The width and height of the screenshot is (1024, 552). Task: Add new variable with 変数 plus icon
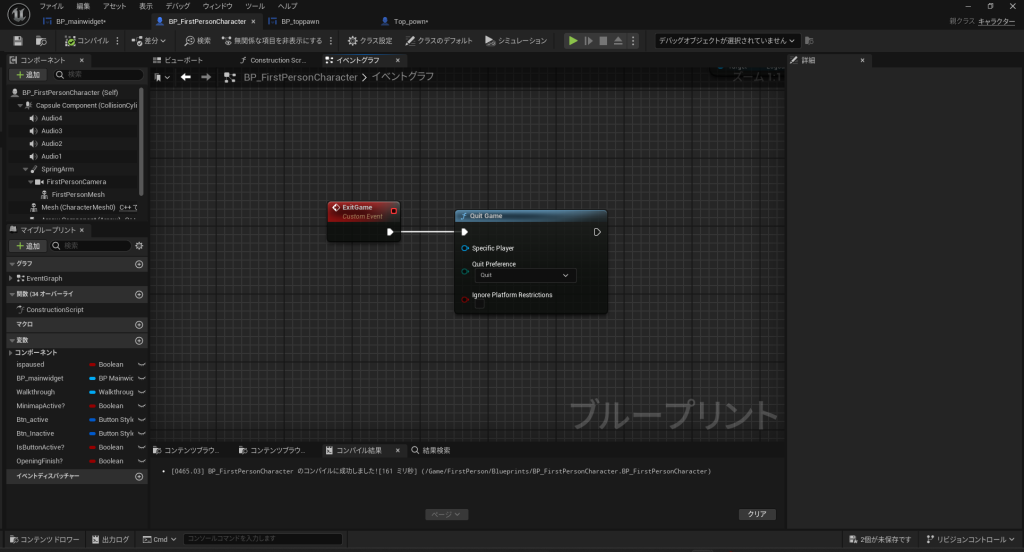coord(139,340)
